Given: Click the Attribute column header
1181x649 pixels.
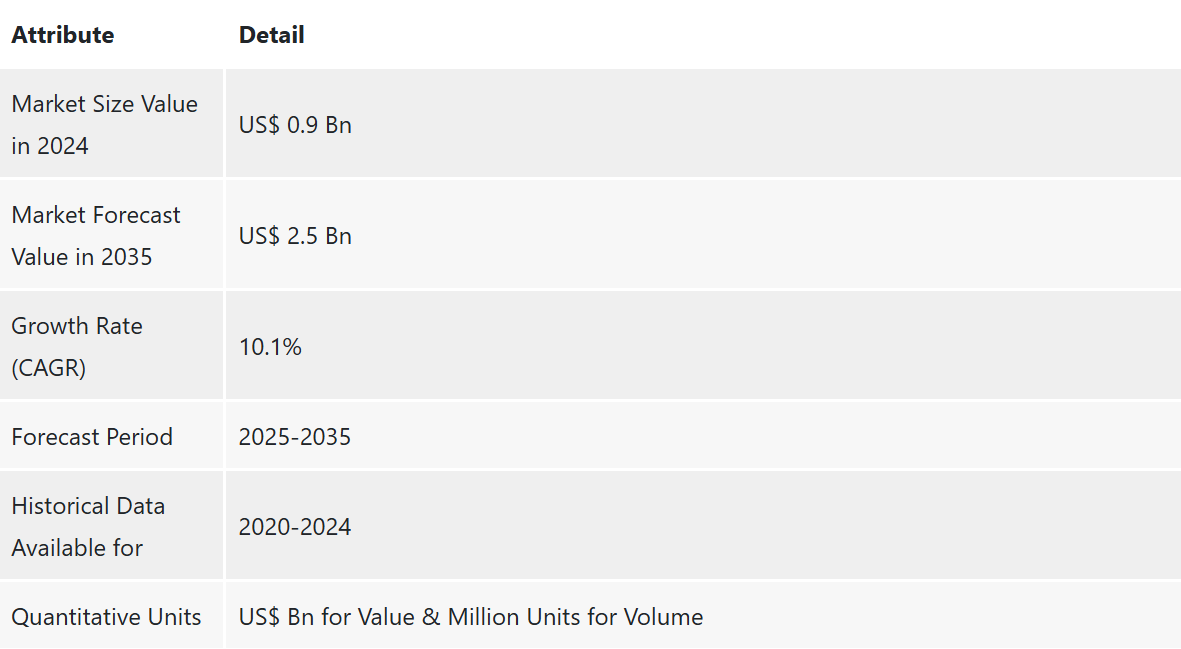Looking at the screenshot, I should pos(63,35).
